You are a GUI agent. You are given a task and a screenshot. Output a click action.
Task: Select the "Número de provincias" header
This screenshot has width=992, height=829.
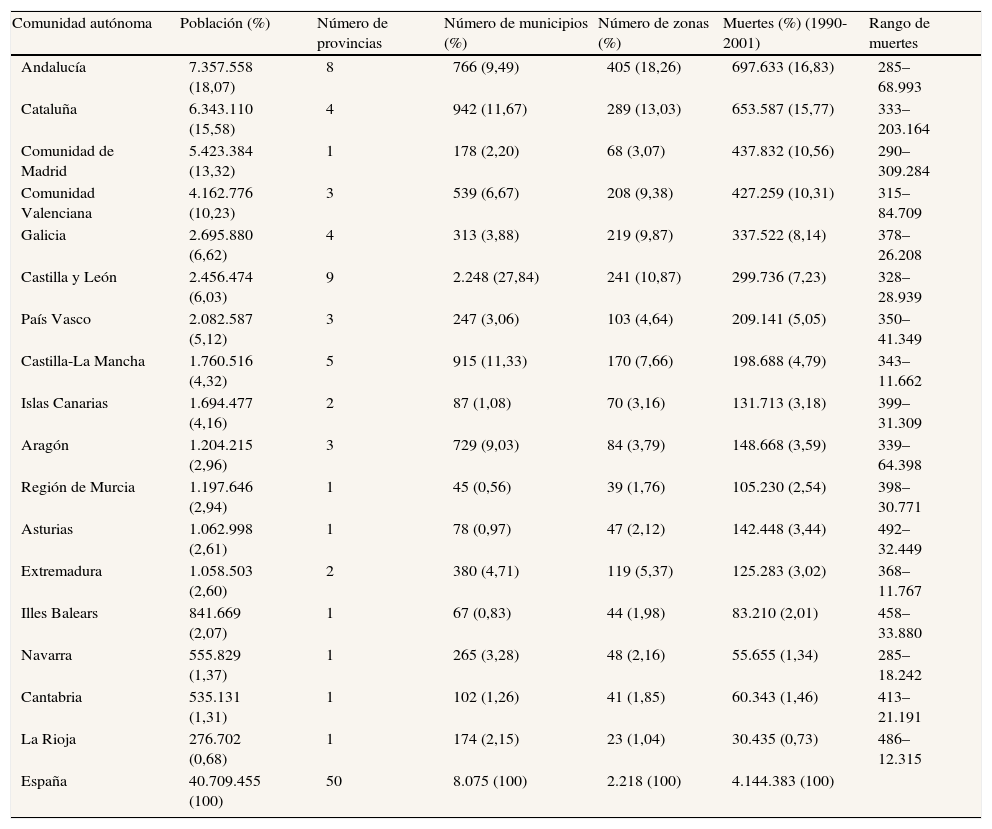352,33
